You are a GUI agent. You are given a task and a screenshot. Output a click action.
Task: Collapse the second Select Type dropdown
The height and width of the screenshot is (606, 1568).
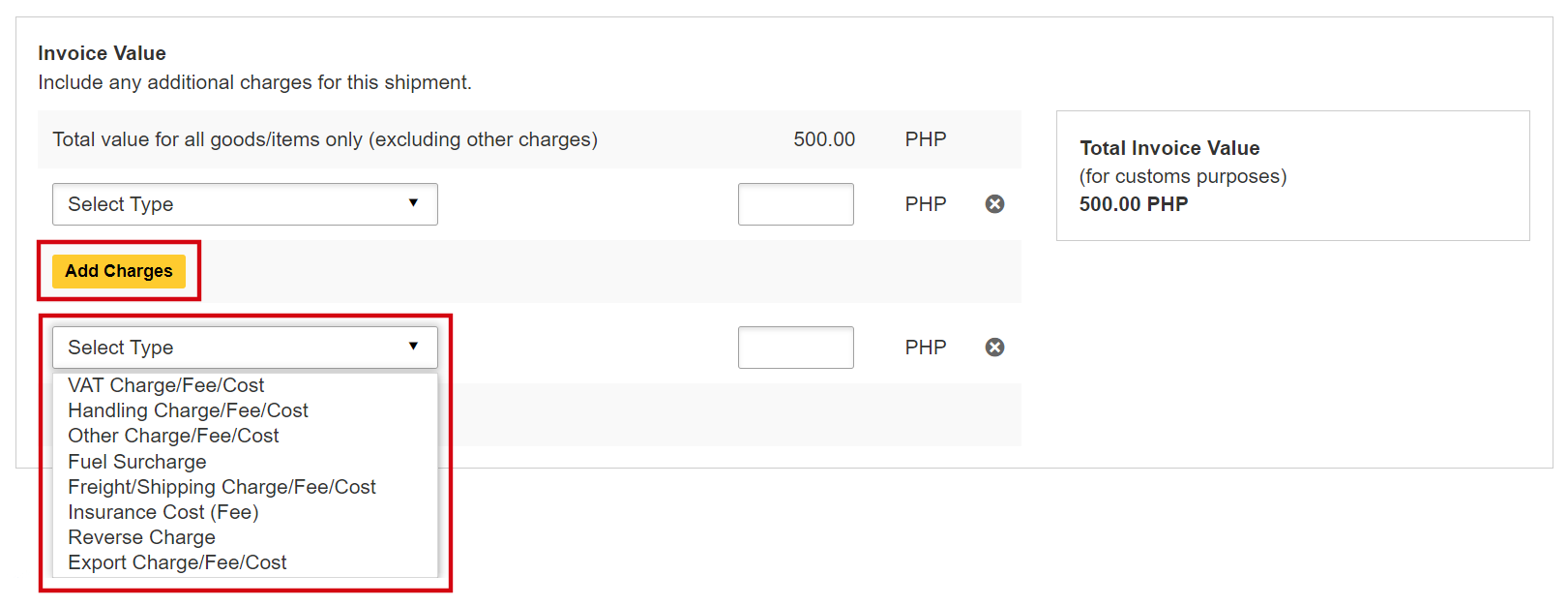[245, 348]
